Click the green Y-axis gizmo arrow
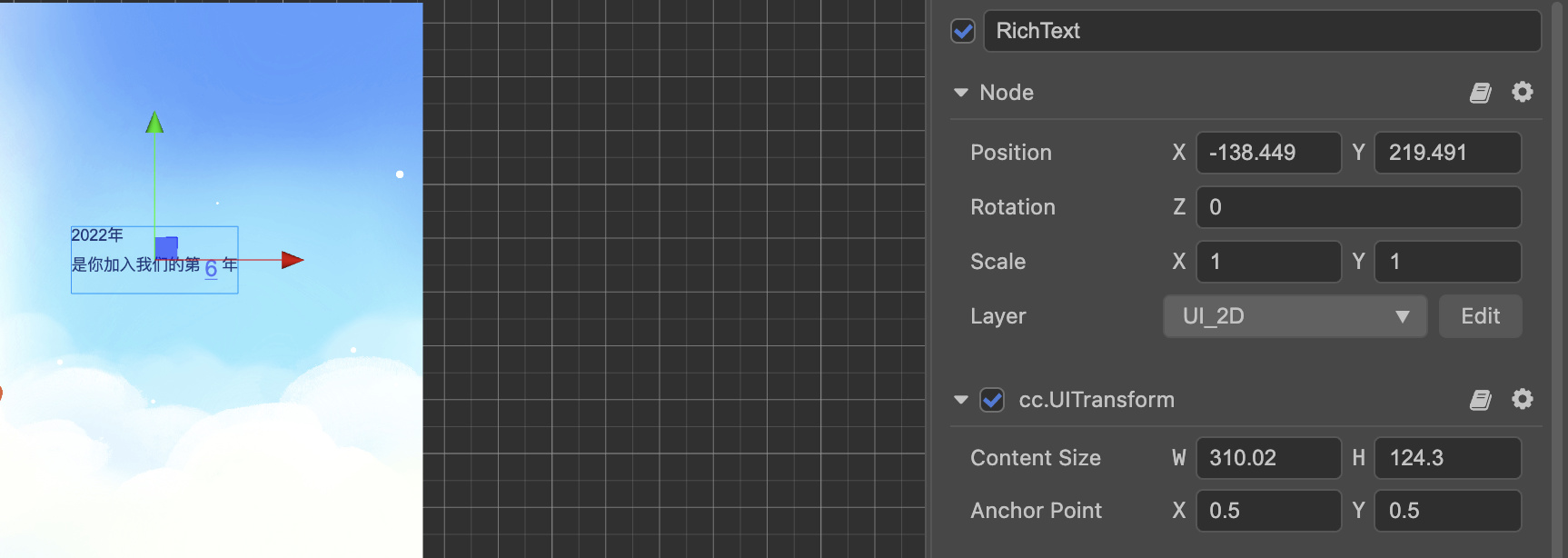Screen dimensions: 1568x558 (155, 123)
